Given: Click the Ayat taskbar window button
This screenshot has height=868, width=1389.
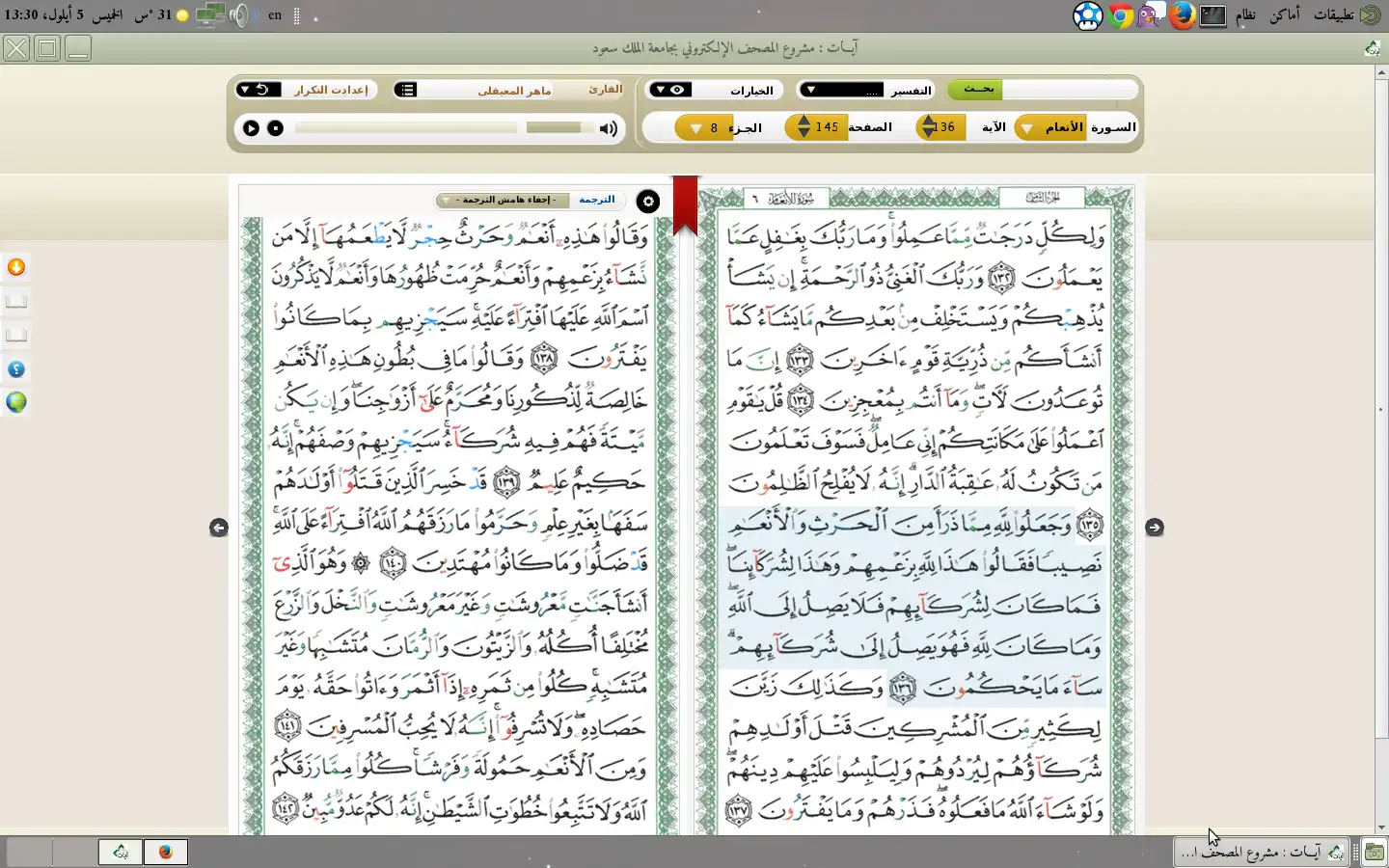Looking at the screenshot, I should [1261, 852].
